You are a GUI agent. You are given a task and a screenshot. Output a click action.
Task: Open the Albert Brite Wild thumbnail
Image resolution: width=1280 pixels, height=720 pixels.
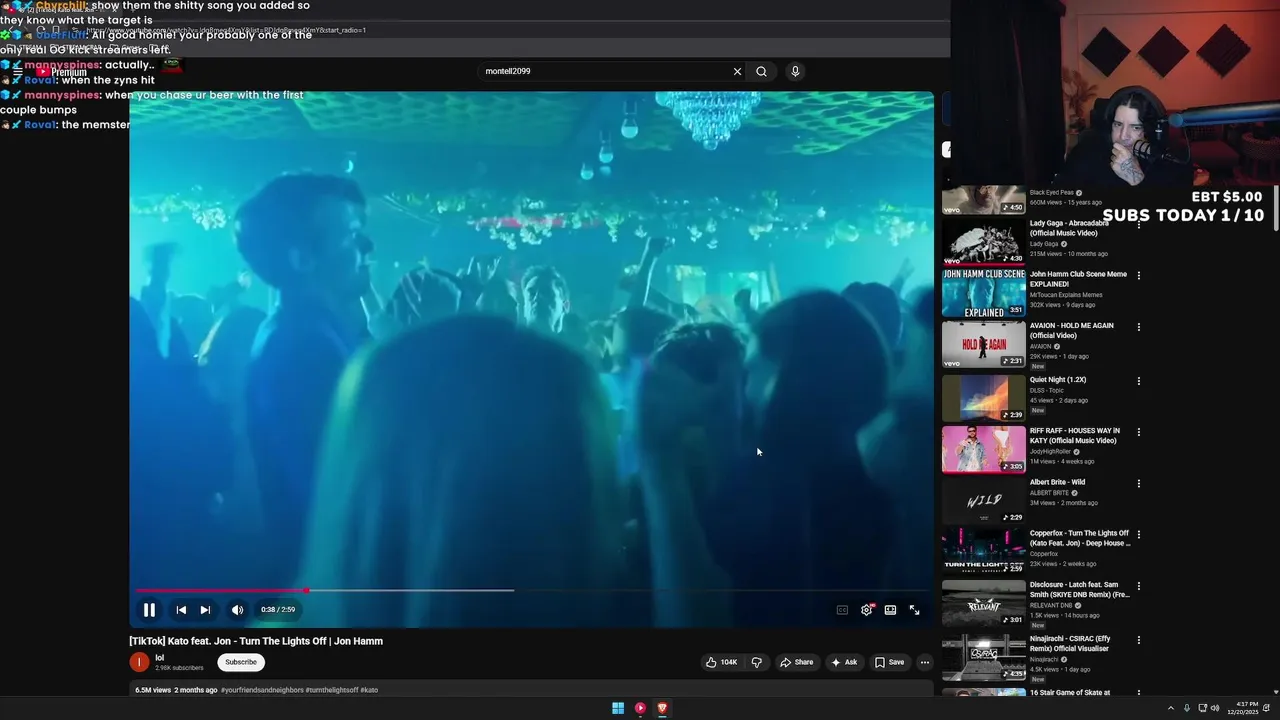pyautogui.click(x=983, y=500)
